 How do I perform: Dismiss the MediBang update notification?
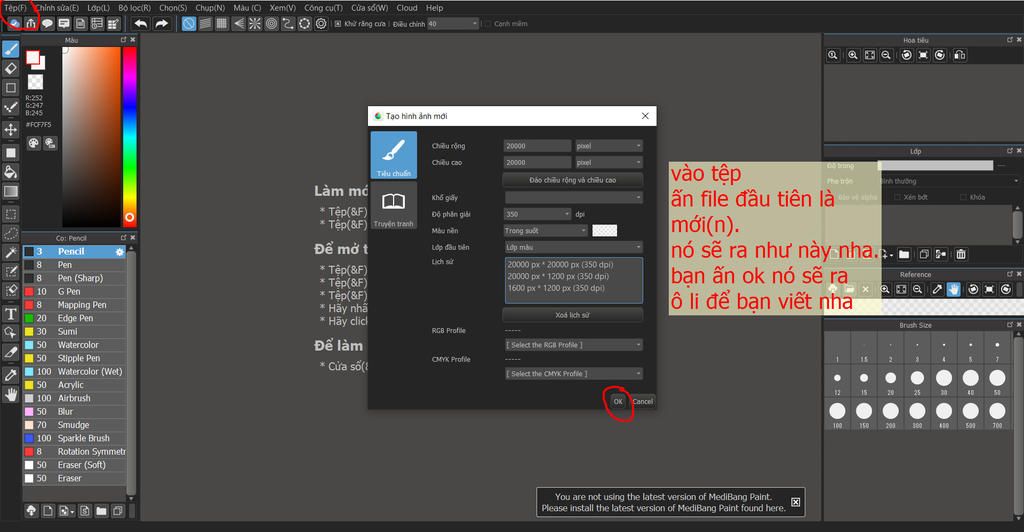pyautogui.click(x=795, y=502)
